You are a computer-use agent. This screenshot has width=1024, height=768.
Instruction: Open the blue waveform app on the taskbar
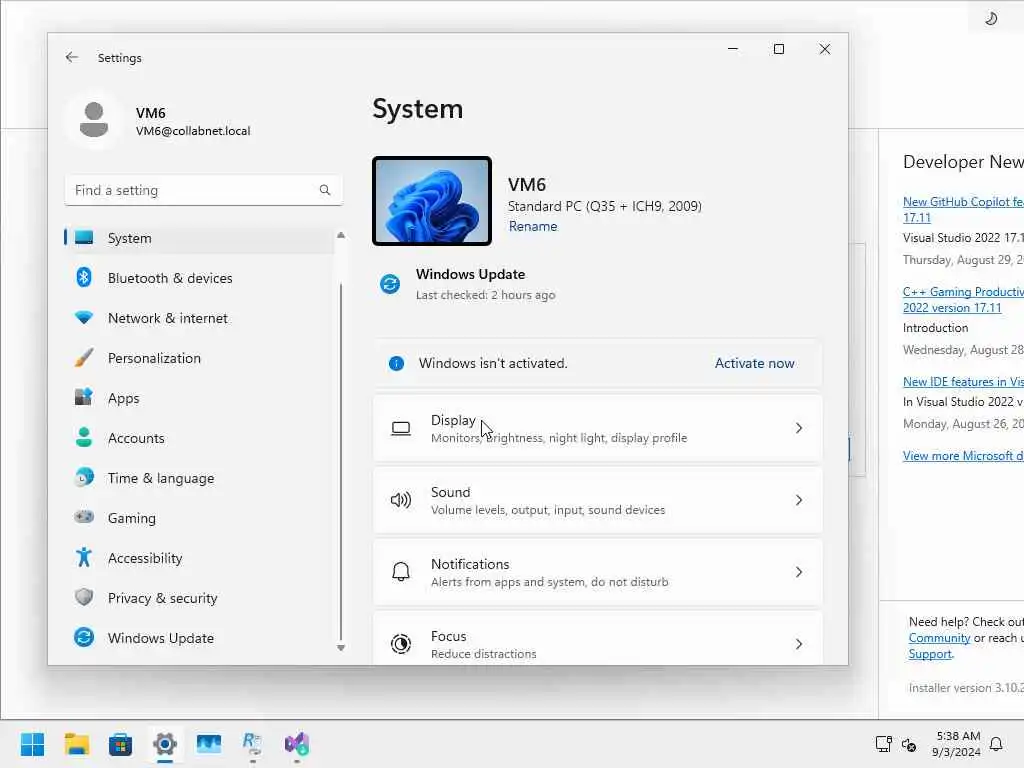coord(209,744)
